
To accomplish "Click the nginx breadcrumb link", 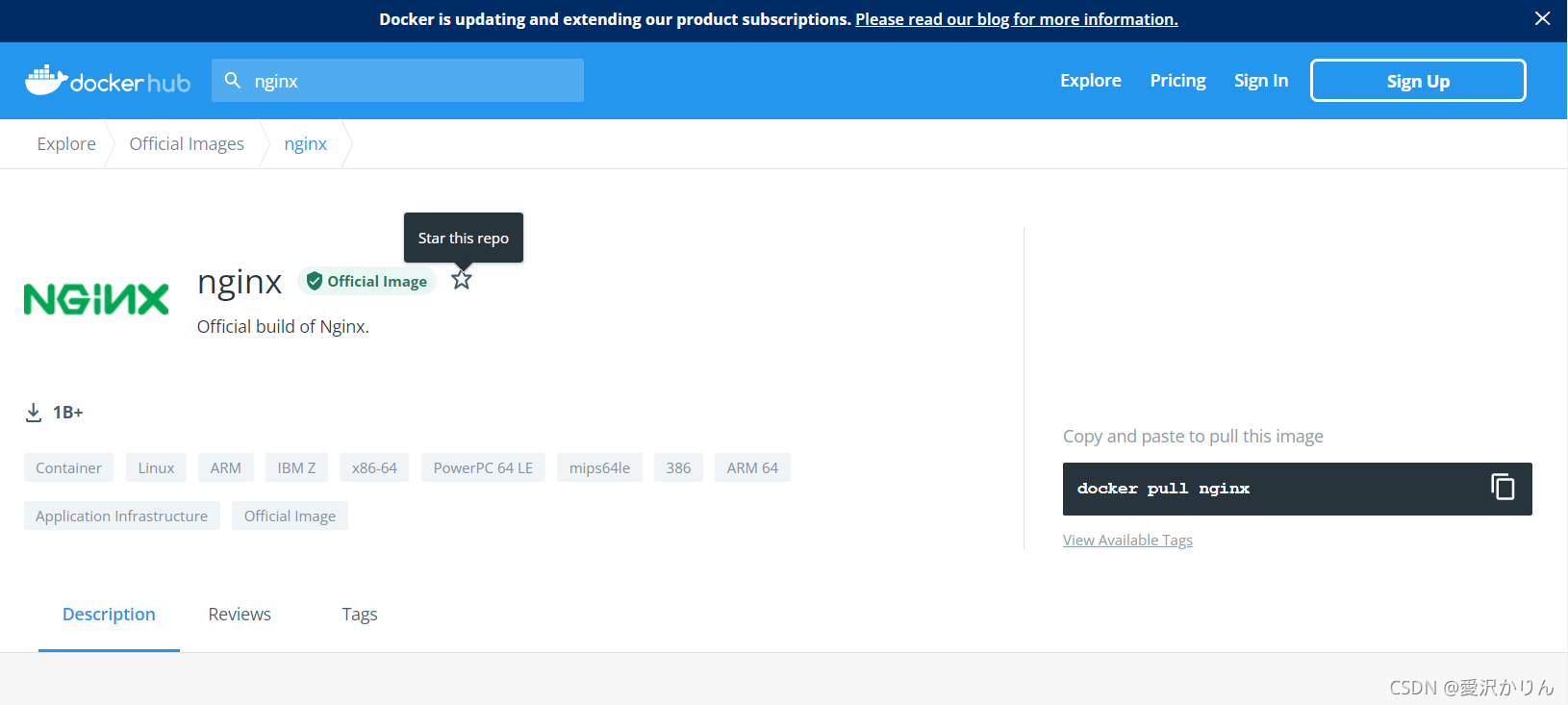I will coord(305,144).
